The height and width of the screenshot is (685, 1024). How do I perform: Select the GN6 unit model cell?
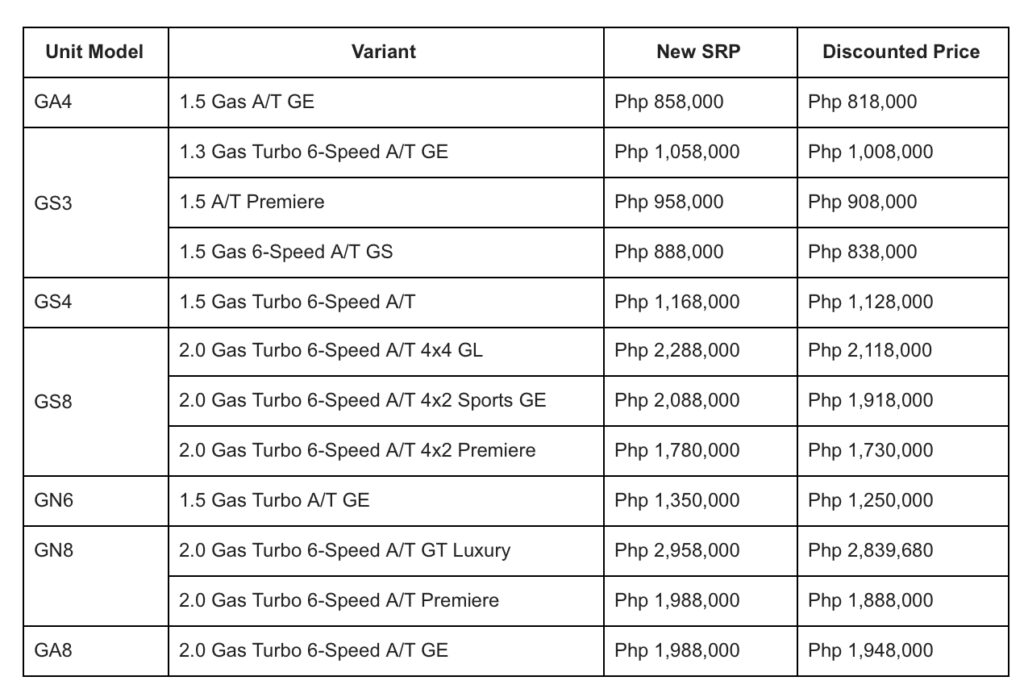(95, 501)
